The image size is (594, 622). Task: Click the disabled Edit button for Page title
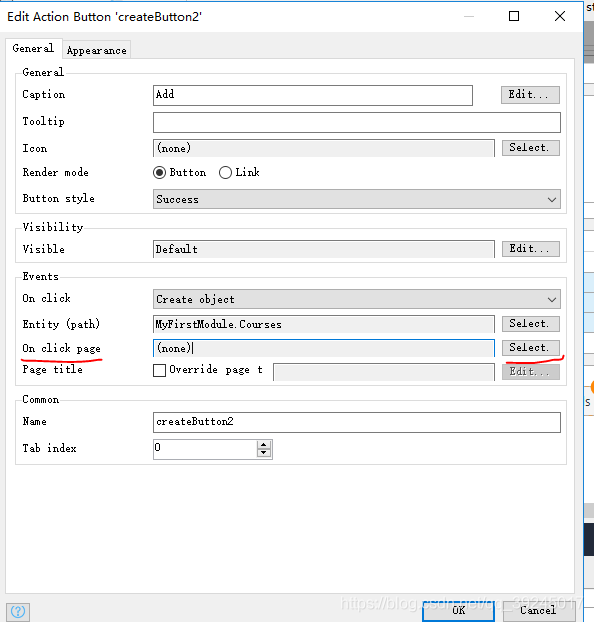[531, 372]
